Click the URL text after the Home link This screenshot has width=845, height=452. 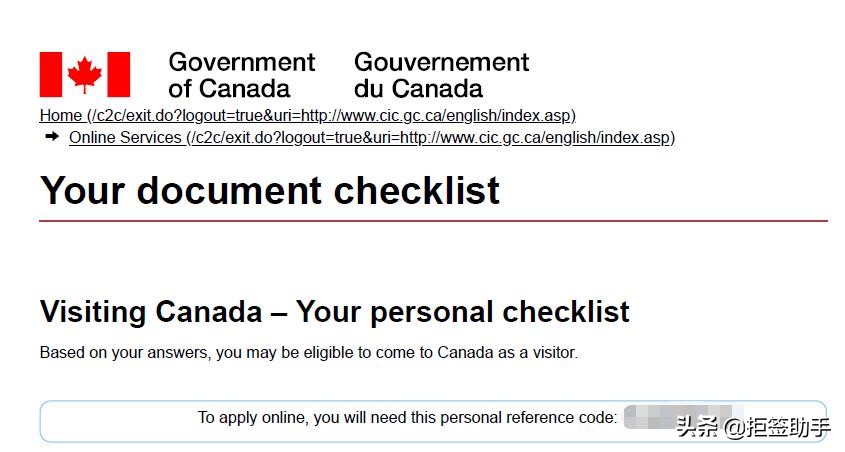click(x=332, y=116)
